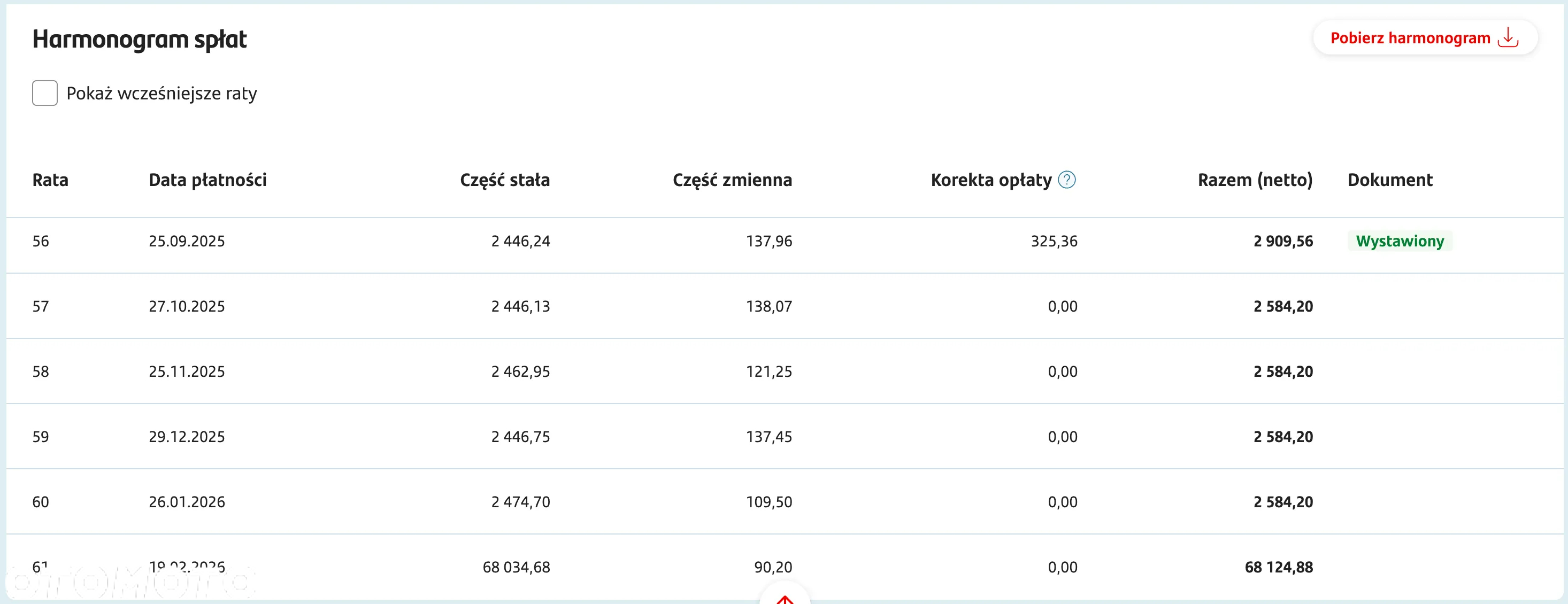Click the fee correction in row 60

[x=1063, y=501]
